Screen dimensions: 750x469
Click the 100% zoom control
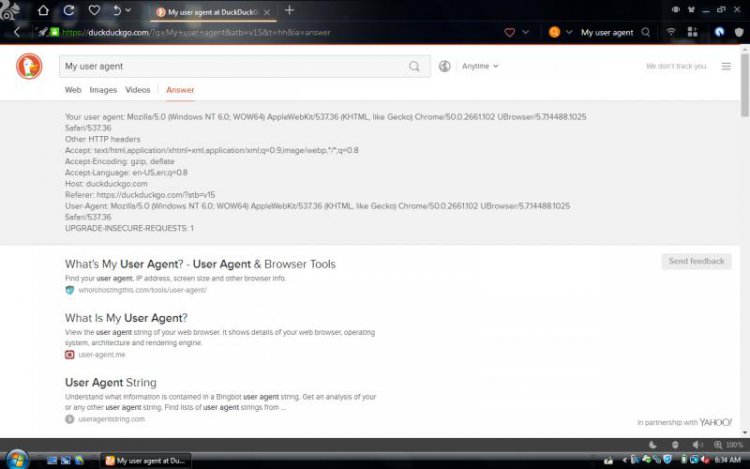[728, 445]
